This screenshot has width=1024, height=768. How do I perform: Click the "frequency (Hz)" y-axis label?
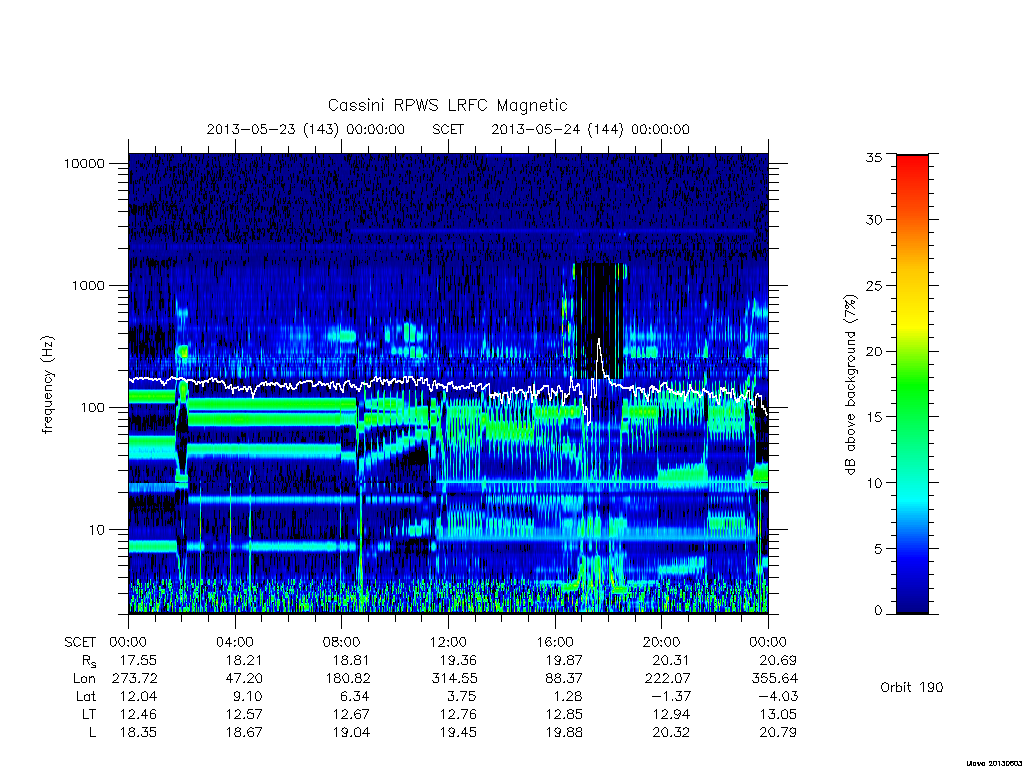pyautogui.click(x=47, y=385)
